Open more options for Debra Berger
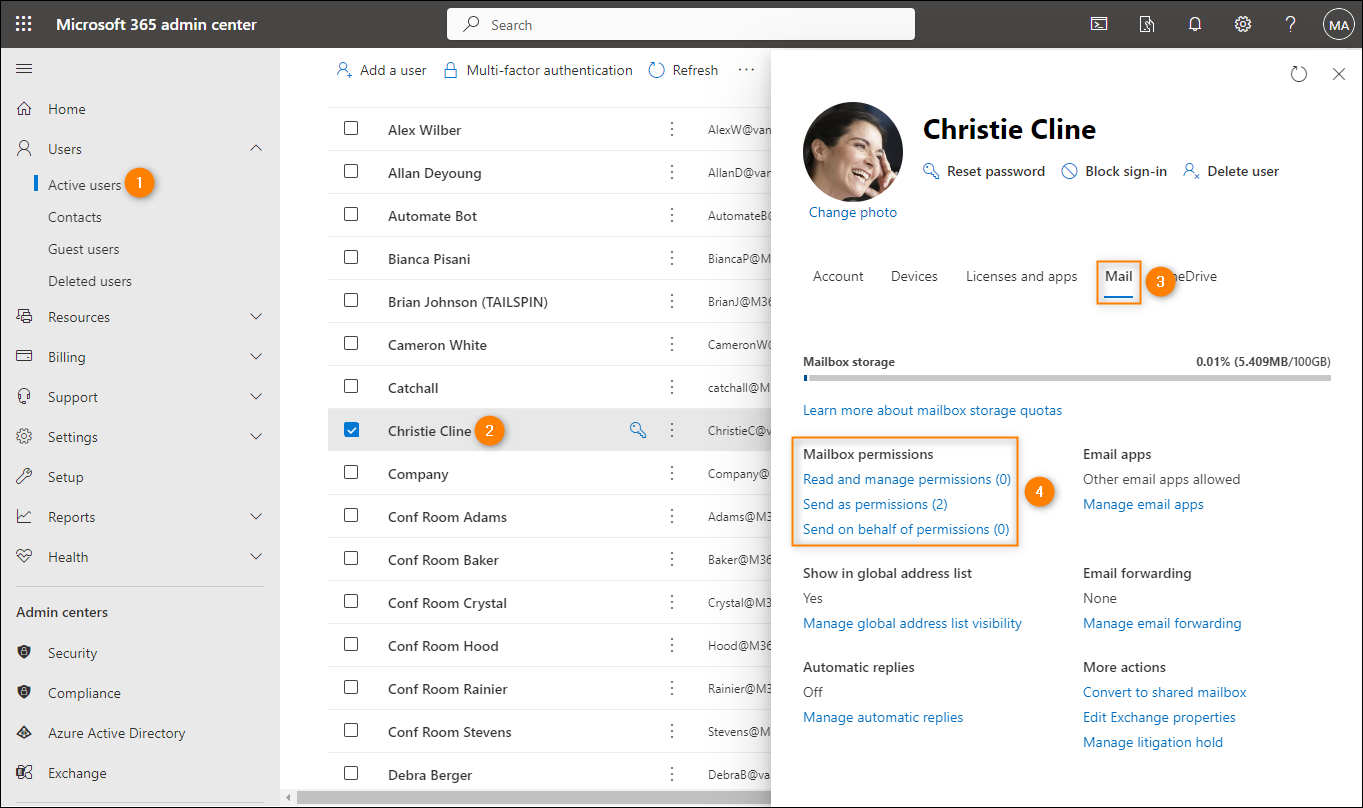 (x=672, y=774)
